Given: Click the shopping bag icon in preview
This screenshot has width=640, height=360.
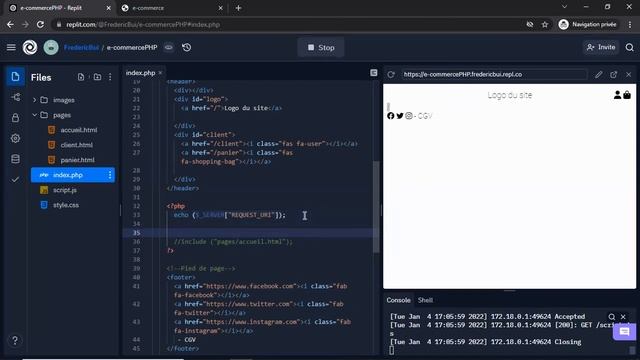Looking at the screenshot, I should (627, 95).
